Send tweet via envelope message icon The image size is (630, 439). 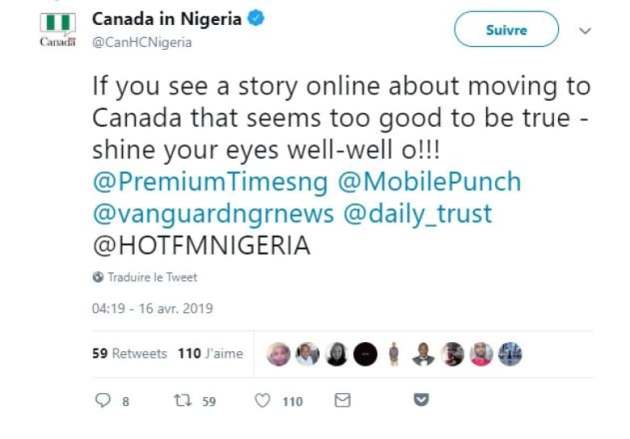coord(342,400)
